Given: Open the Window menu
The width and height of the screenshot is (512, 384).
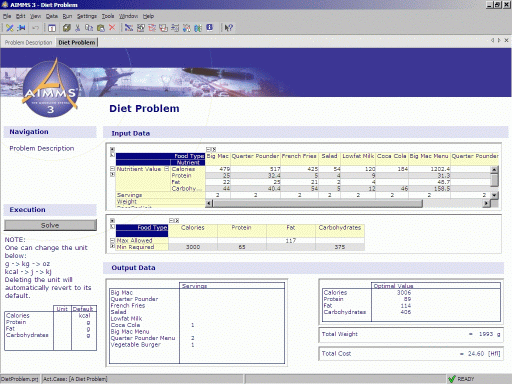Looking at the screenshot, I should 128,16.
